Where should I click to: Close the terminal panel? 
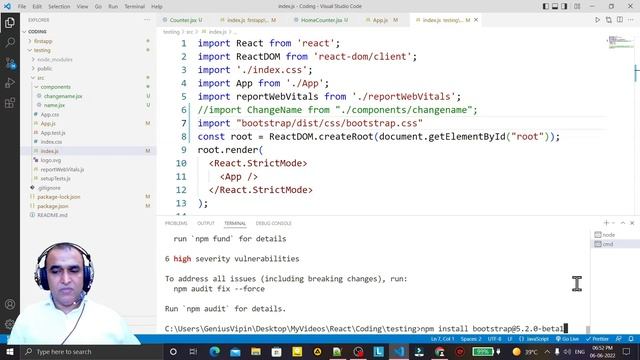[x=632, y=223]
